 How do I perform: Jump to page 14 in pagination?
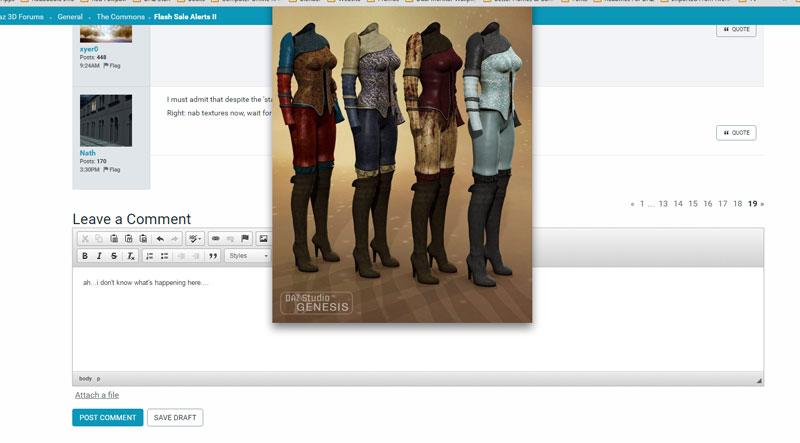pyautogui.click(x=678, y=204)
